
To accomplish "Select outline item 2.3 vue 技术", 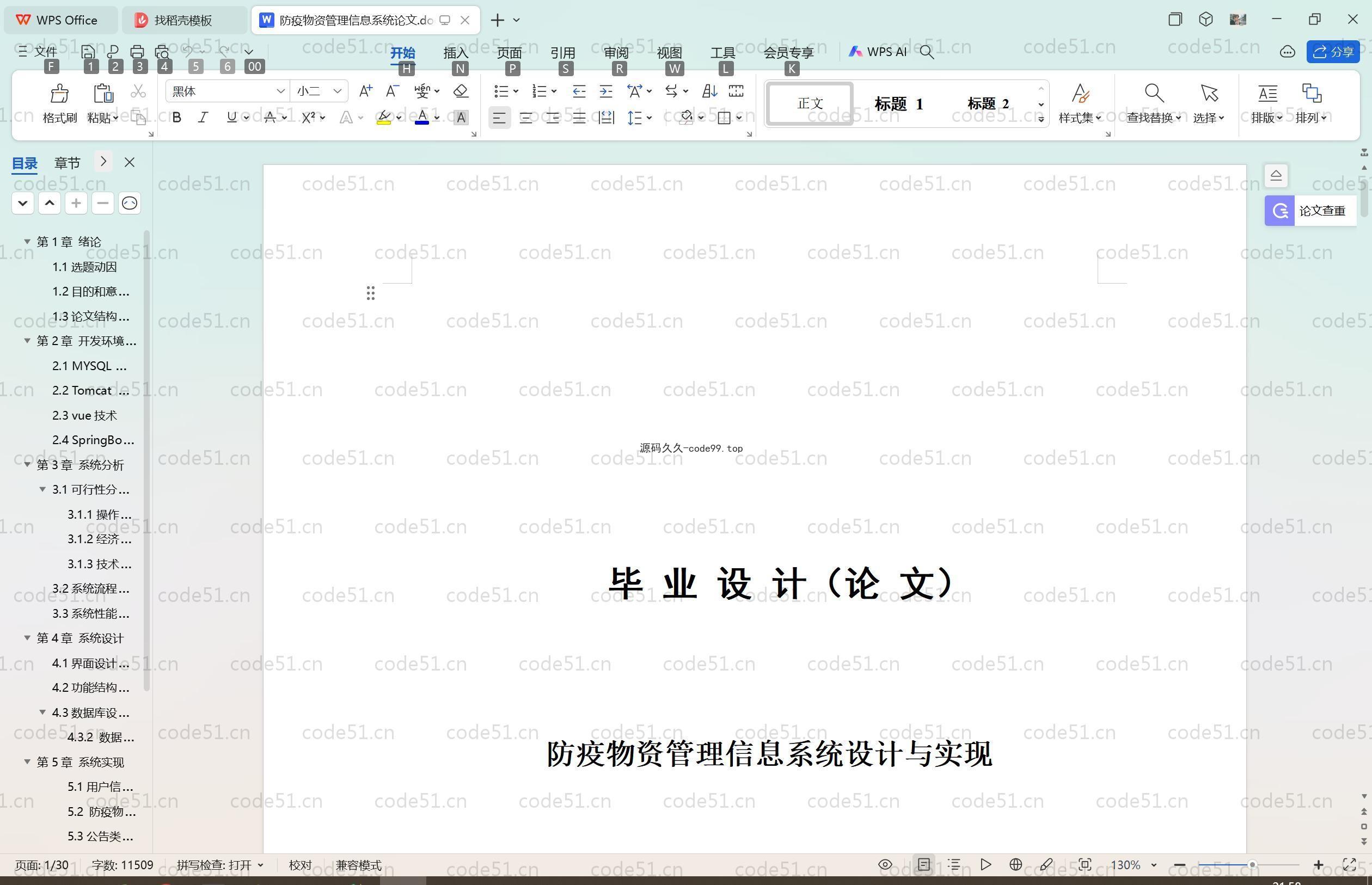I will (84, 415).
